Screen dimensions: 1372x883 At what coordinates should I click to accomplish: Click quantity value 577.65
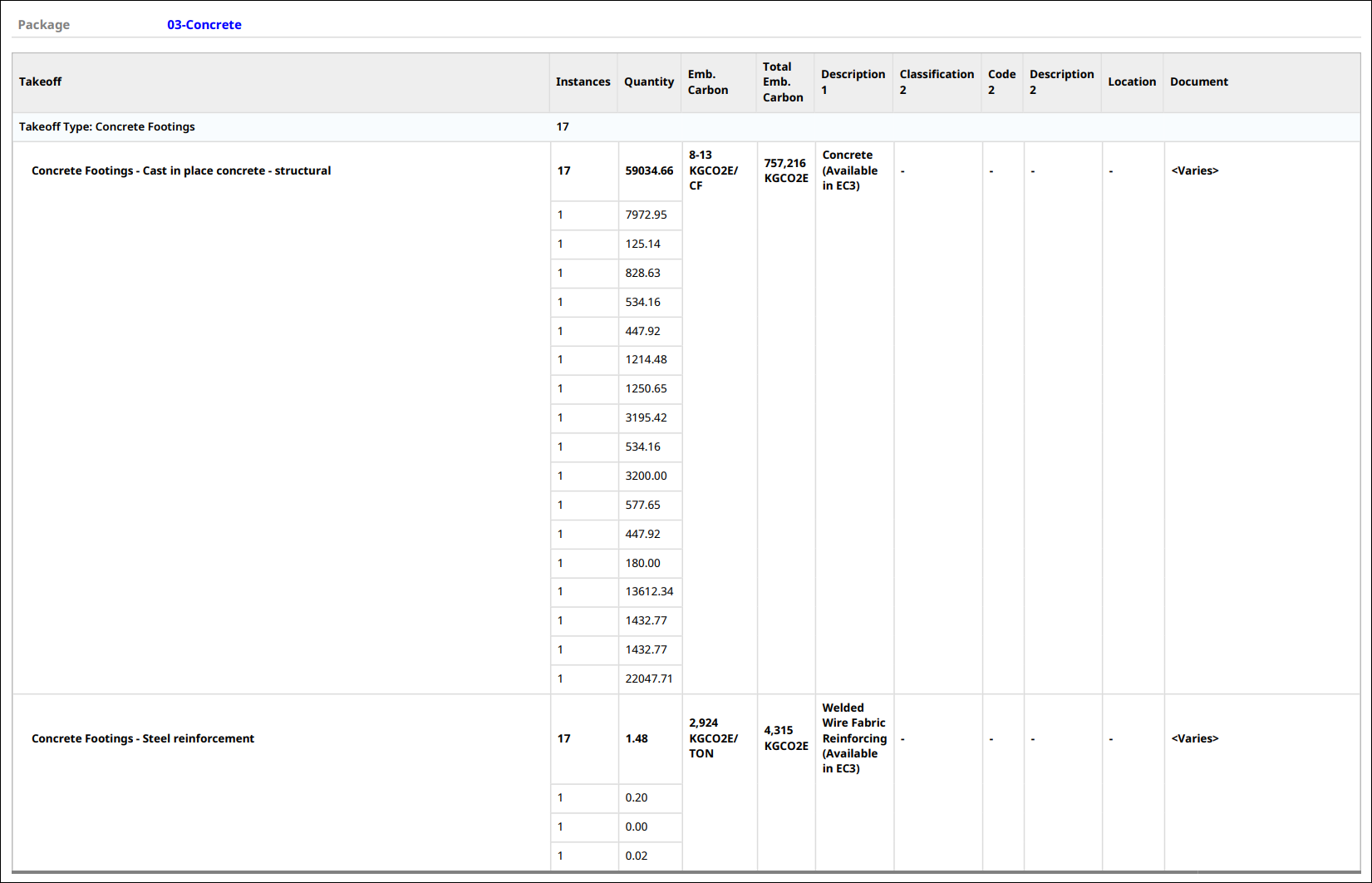(642, 505)
